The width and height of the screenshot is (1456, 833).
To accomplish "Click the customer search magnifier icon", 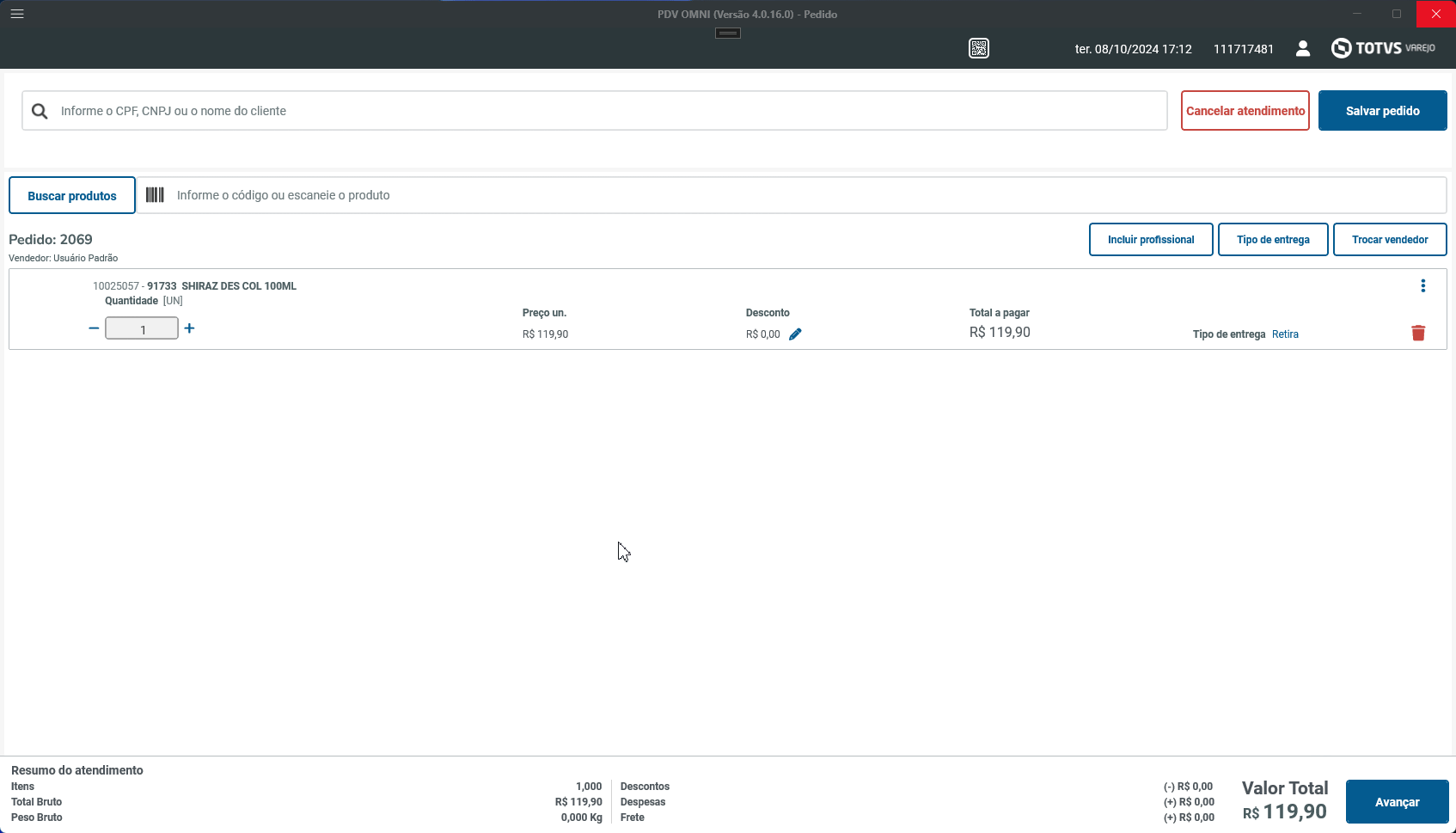I will (x=40, y=111).
